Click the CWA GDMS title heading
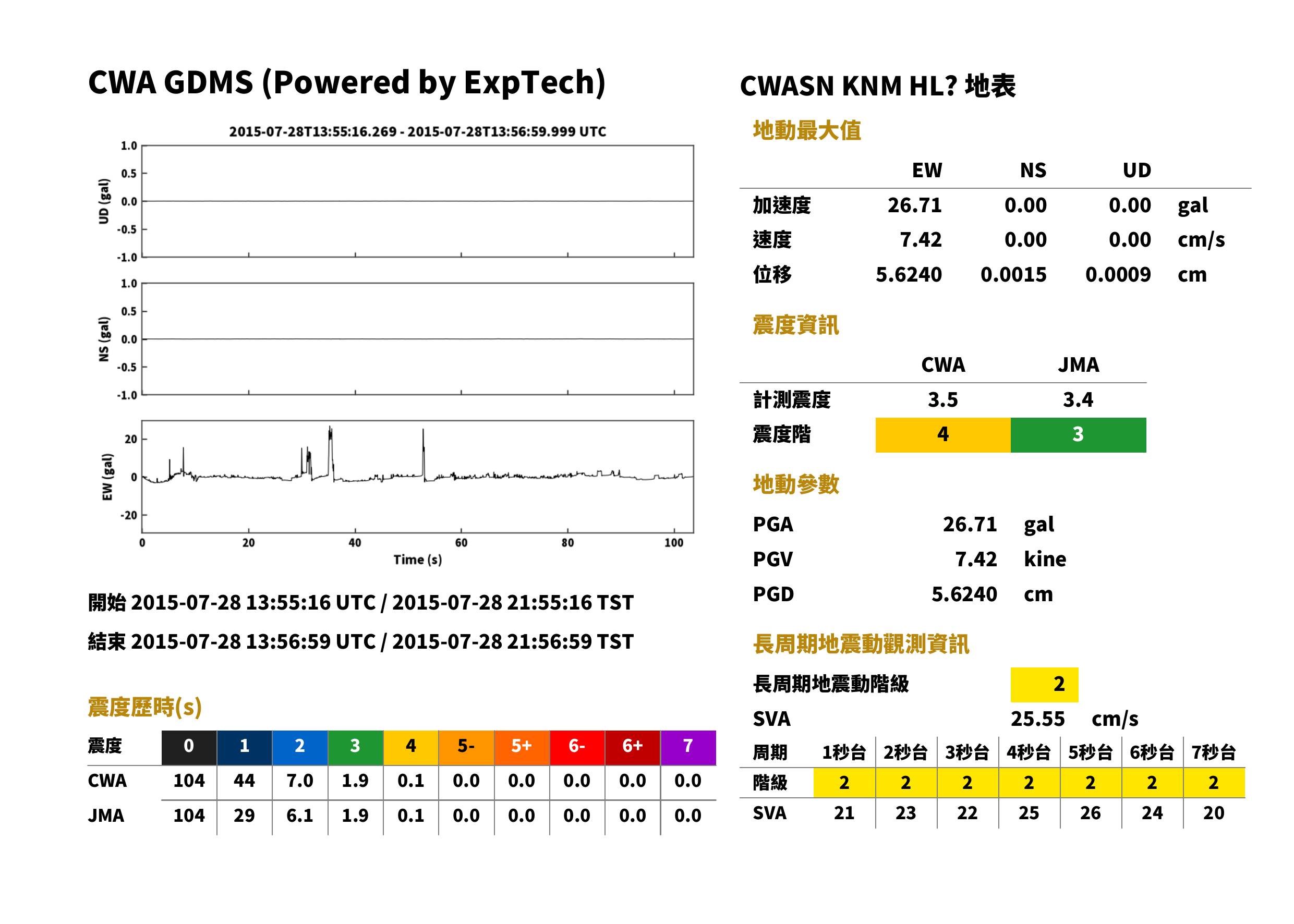1294x924 pixels. pyautogui.click(x=347, y=82)
